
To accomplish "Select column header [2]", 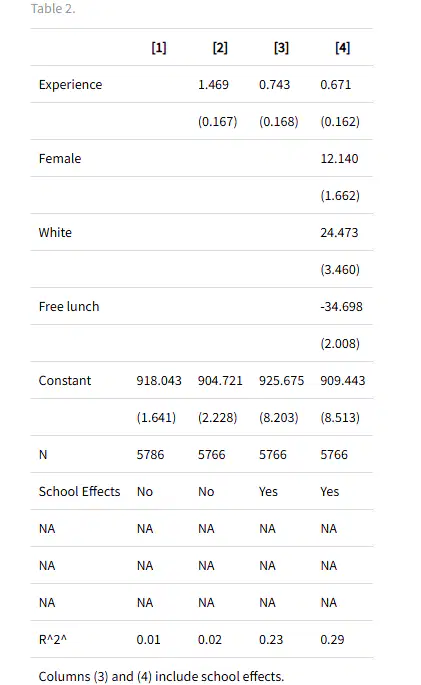I will coord(220,48).
